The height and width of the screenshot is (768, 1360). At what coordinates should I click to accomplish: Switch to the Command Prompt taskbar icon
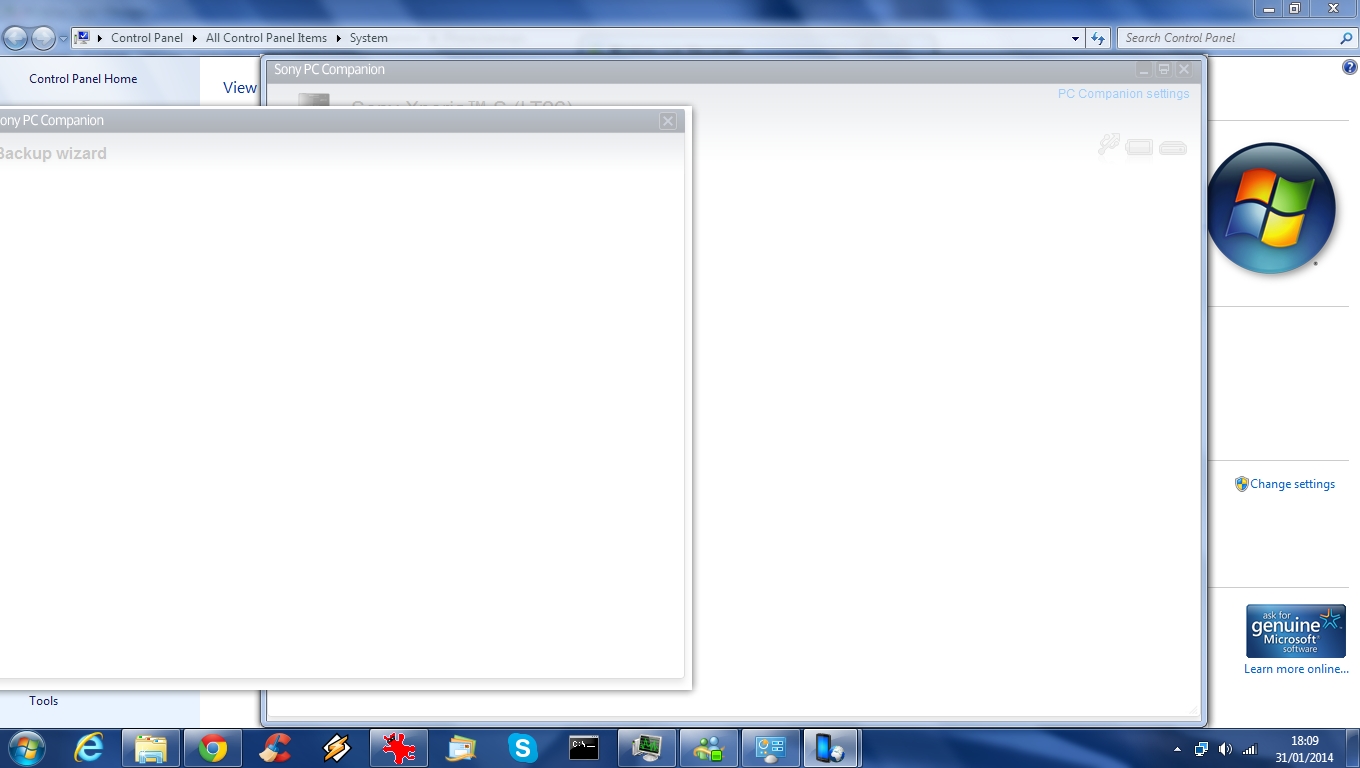(585, 748)
